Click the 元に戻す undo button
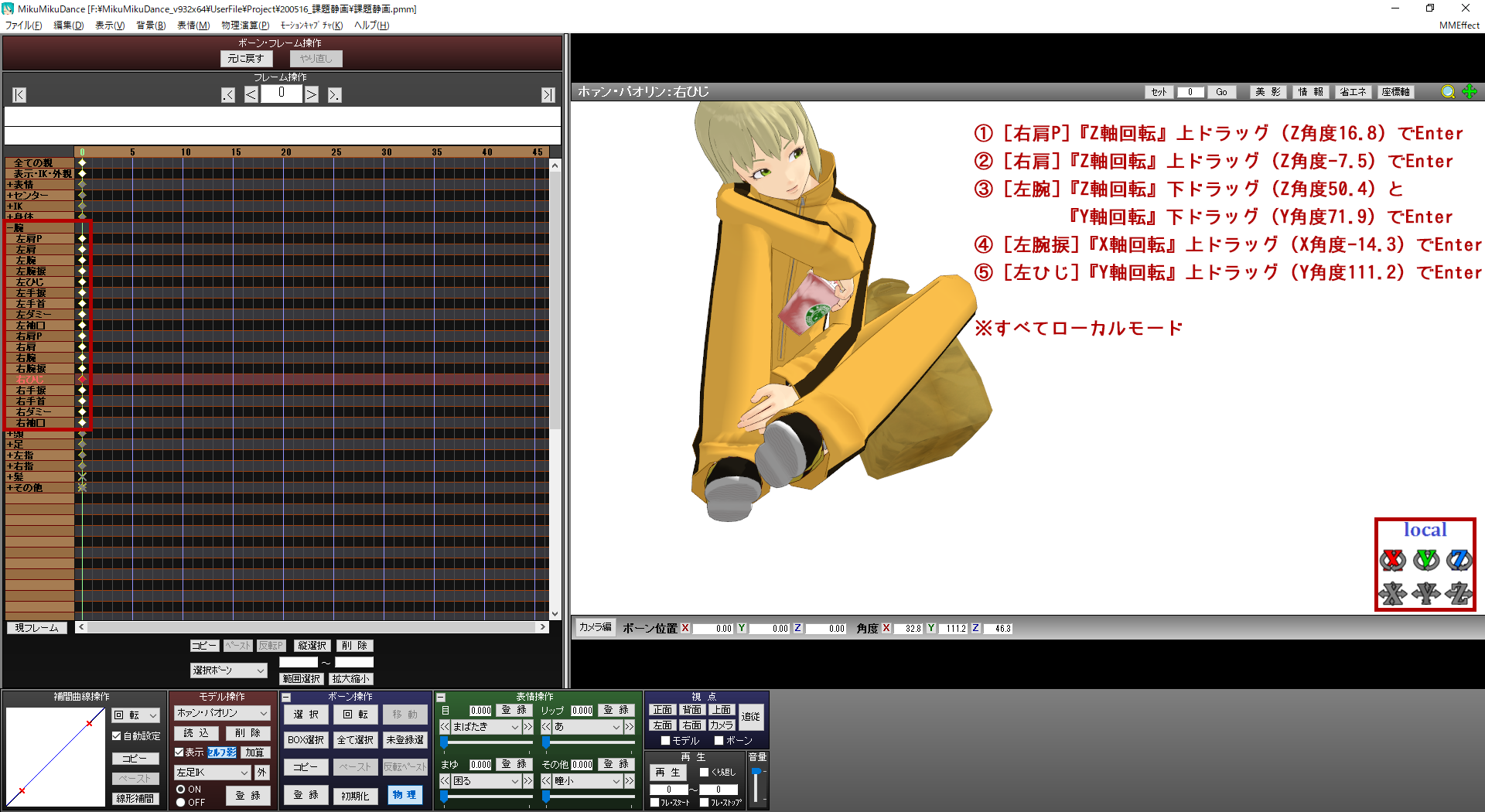Screen dimensions: 1485x812 coord(246,59)
